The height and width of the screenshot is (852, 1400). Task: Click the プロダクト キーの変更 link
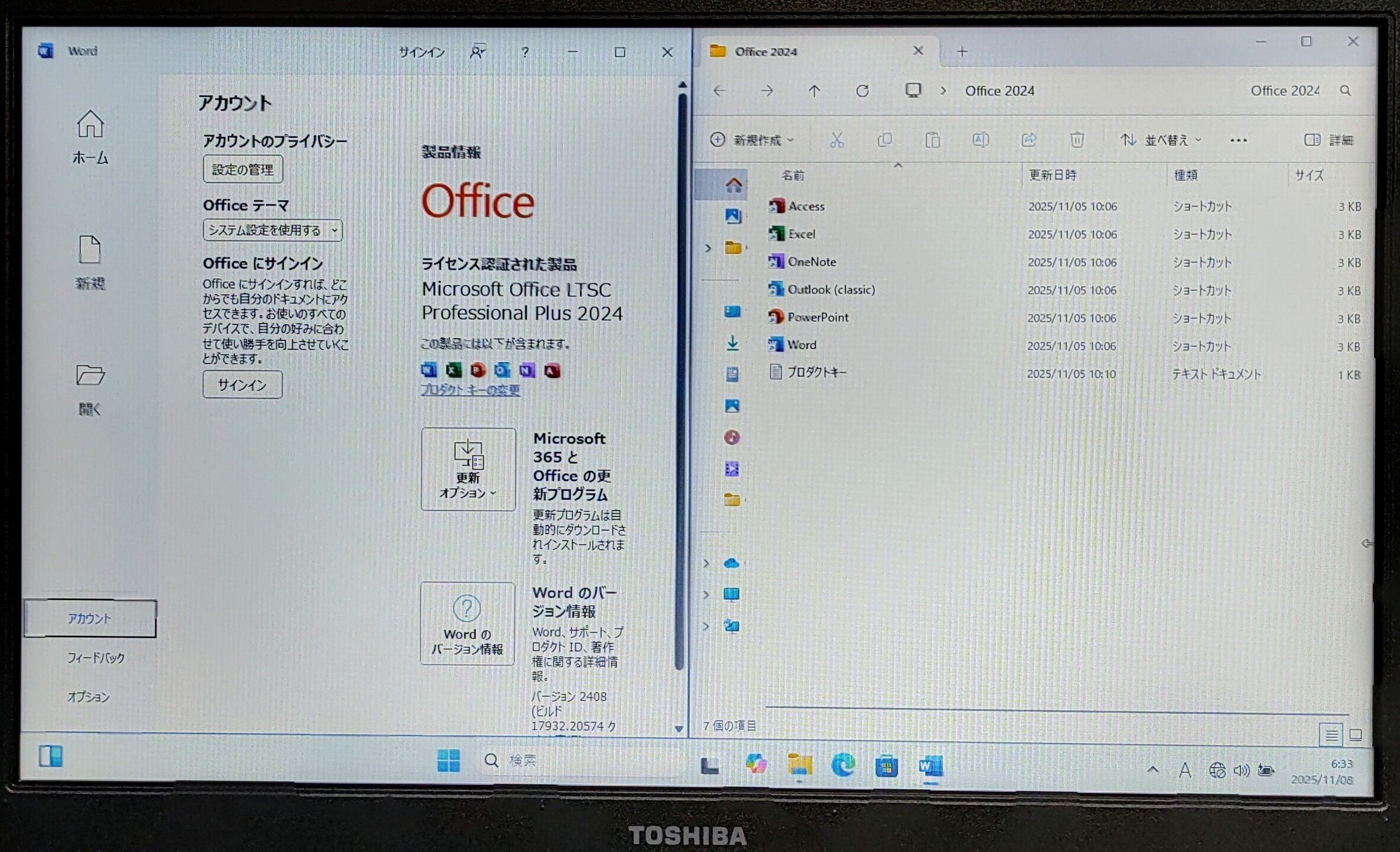click(470, 390)
